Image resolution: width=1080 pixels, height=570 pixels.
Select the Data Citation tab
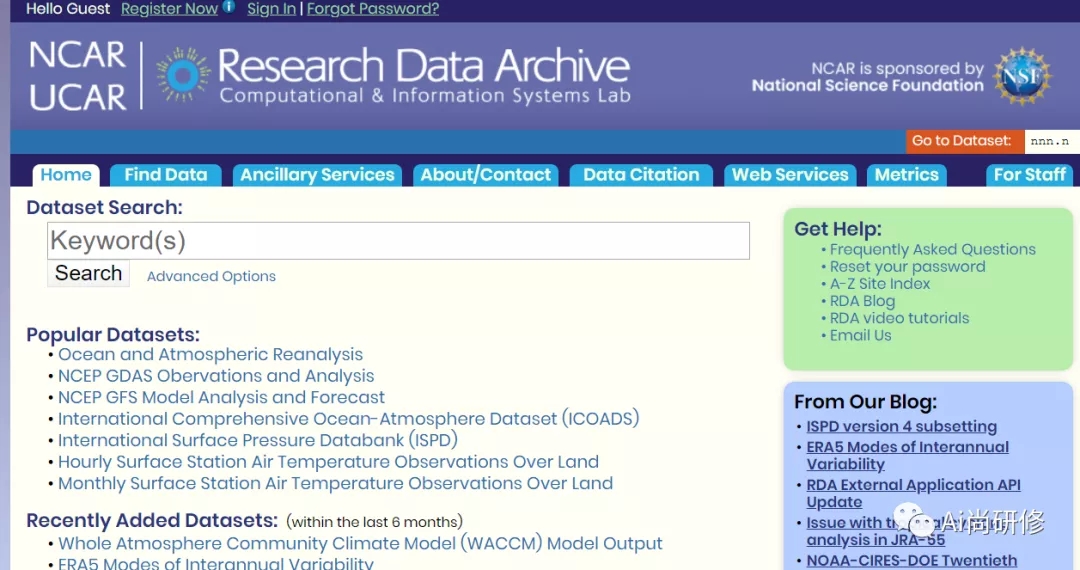coord(641,175)
